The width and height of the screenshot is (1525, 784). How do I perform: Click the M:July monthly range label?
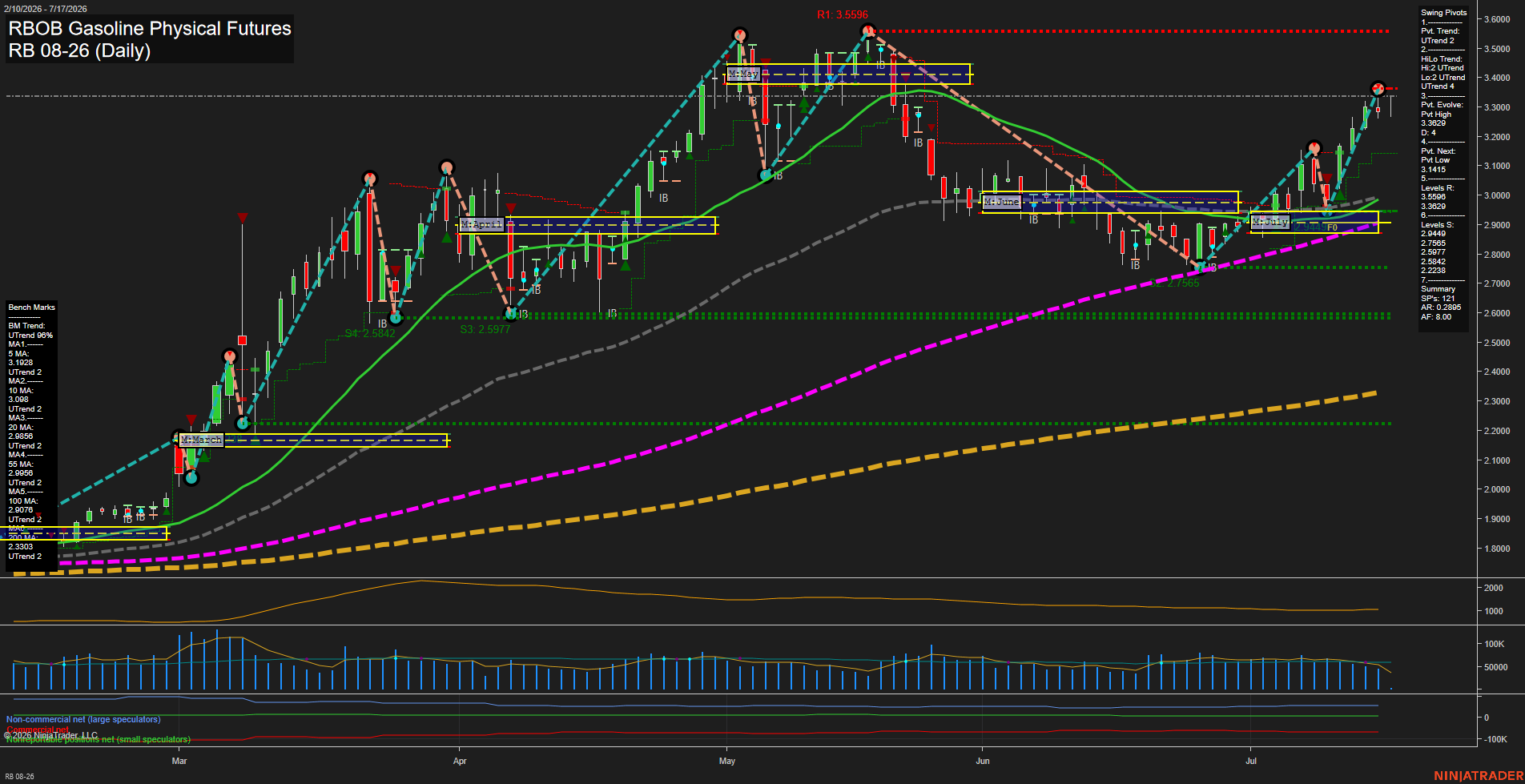click(x=1270, y=222)
